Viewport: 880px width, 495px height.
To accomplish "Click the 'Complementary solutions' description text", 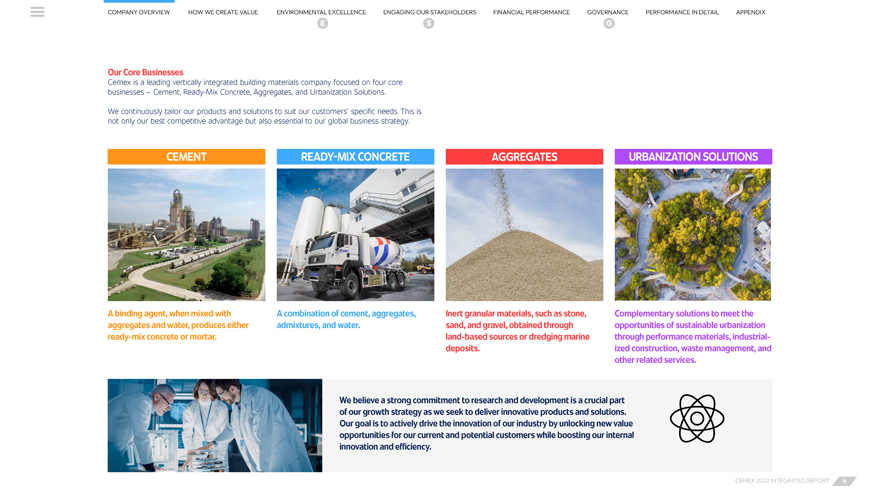I will tap(693, 337).
